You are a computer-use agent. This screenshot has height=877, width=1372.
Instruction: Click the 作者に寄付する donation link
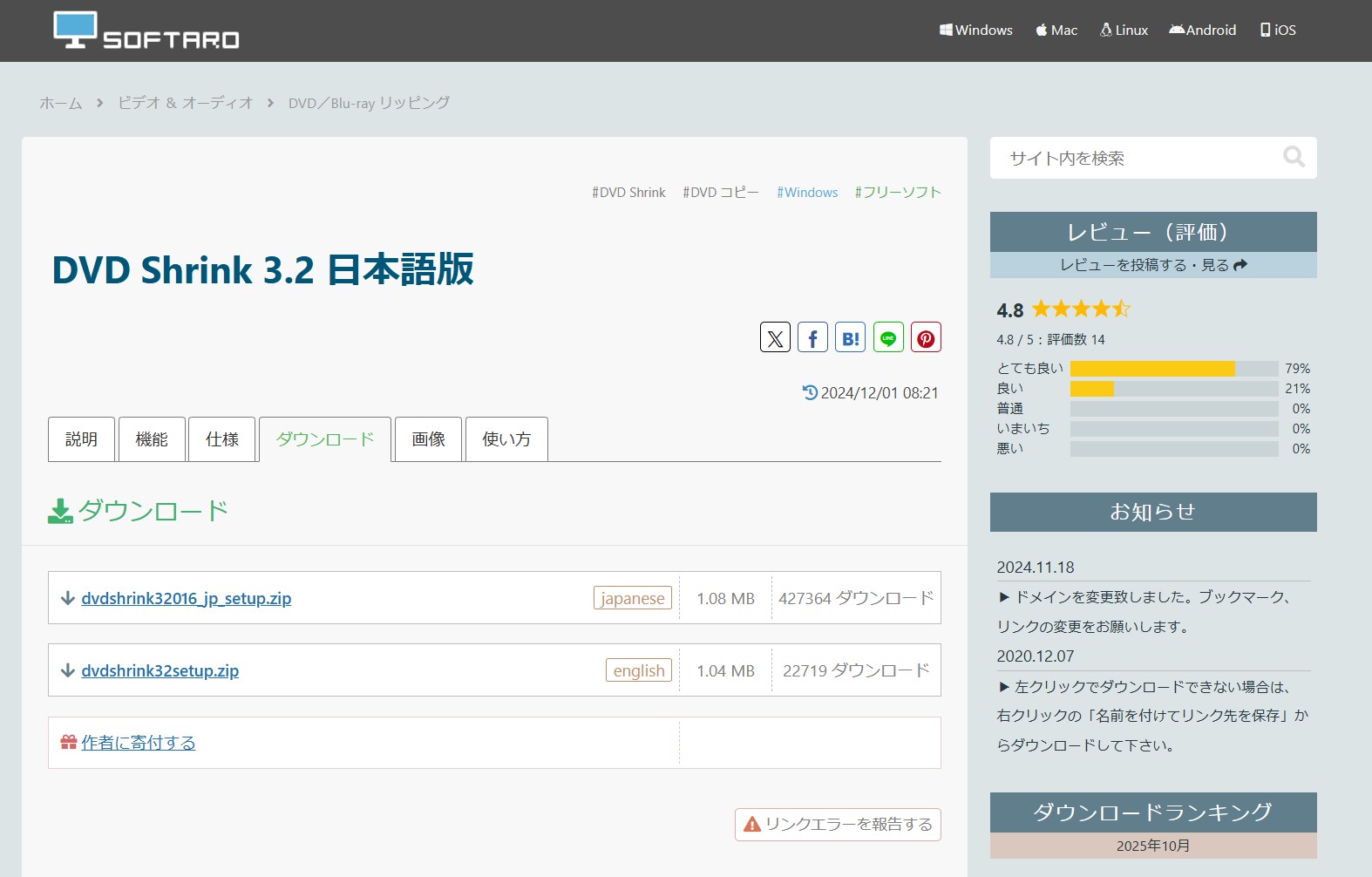coord(138,743)
